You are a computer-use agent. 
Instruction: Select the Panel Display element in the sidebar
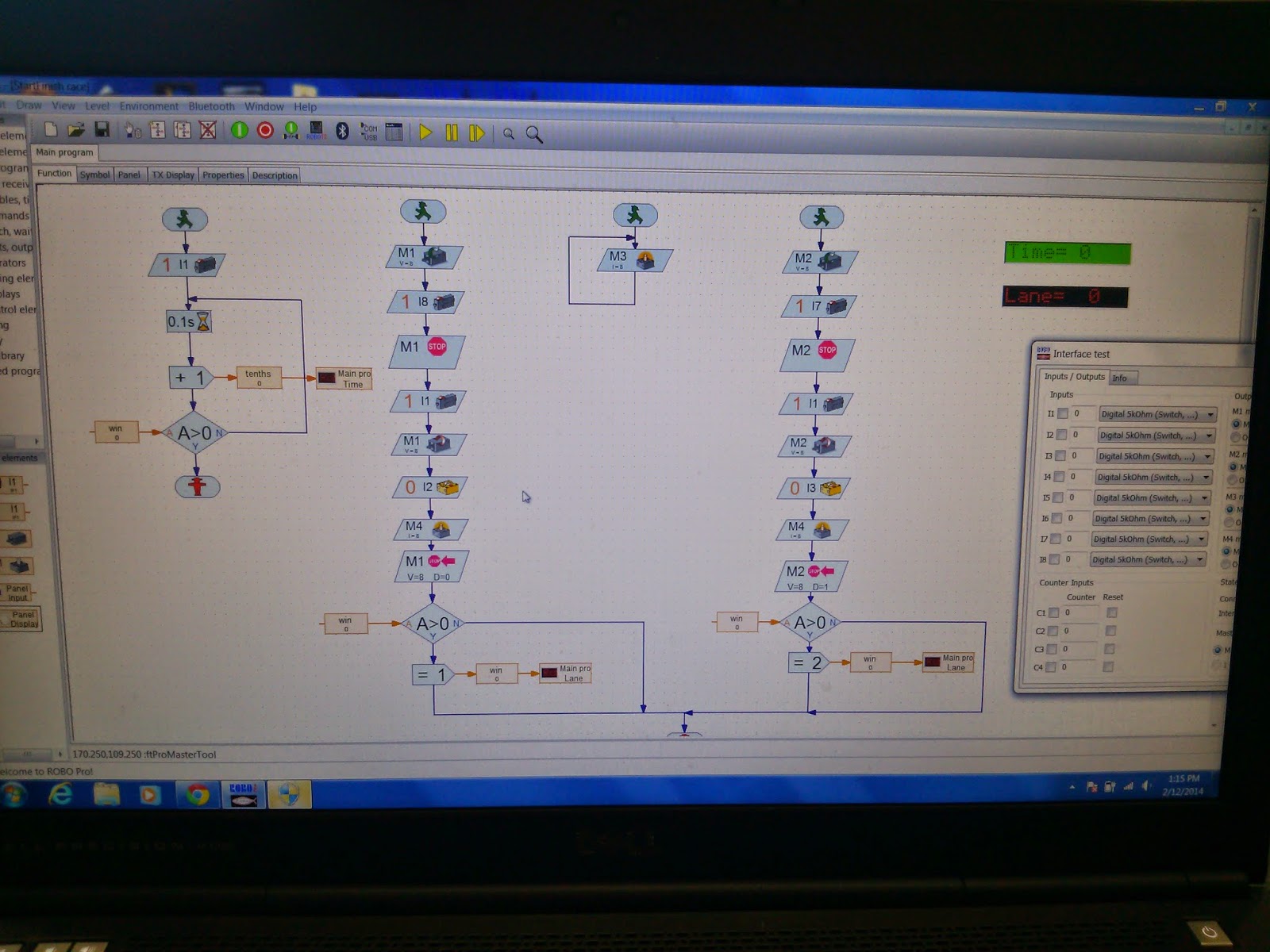(21, 619)
